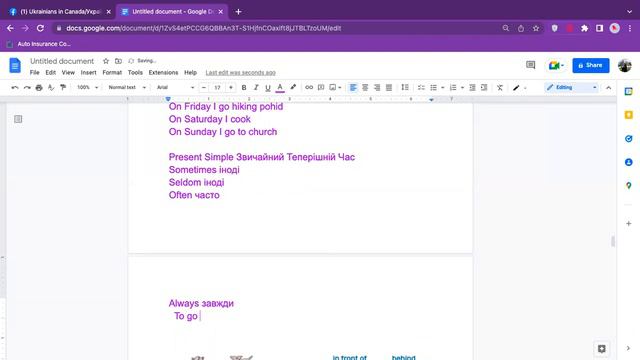The width and height of the screenshot is (640, 360).
Task: Open the Arial font dropdown
Action: coord(175,87)
